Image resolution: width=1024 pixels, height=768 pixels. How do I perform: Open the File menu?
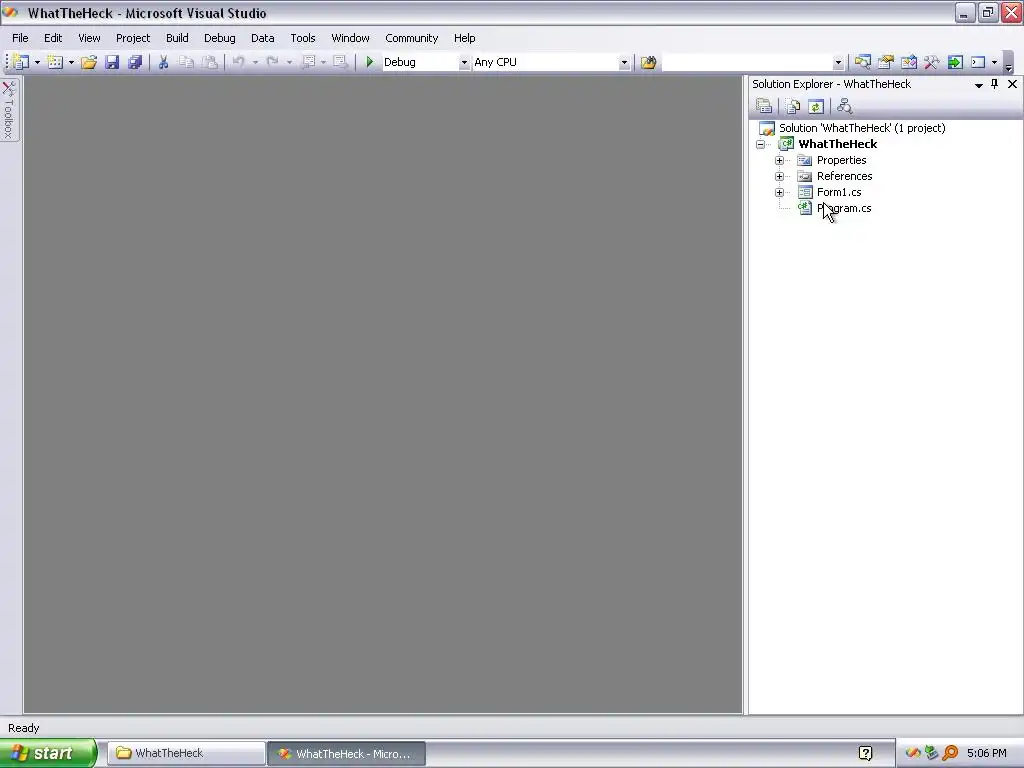click(x=20, y=38)
